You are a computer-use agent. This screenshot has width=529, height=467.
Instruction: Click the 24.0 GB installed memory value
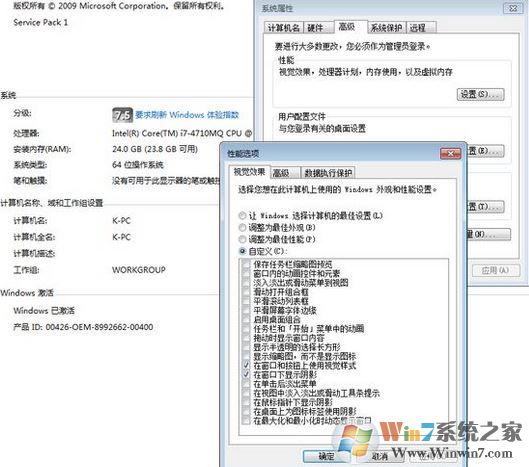[155, 149]
